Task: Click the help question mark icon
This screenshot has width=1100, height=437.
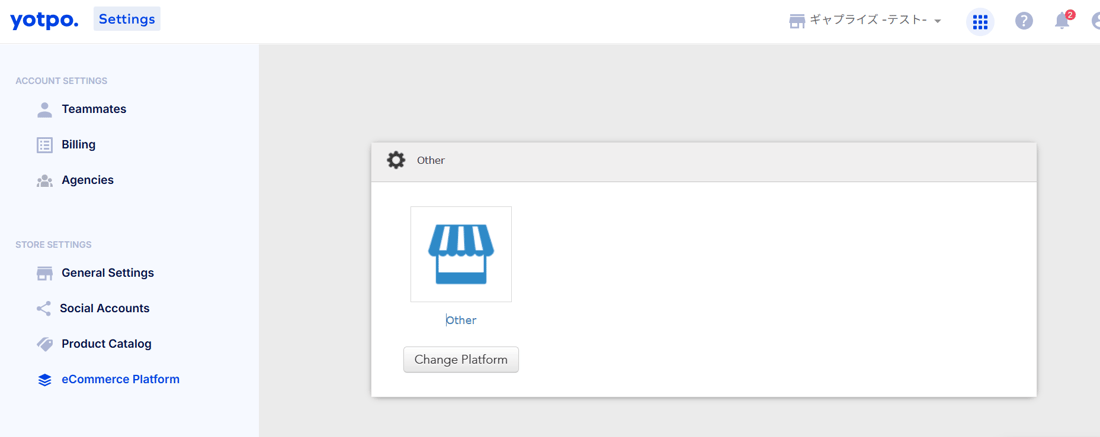Action: click(x=1024, y=21)
